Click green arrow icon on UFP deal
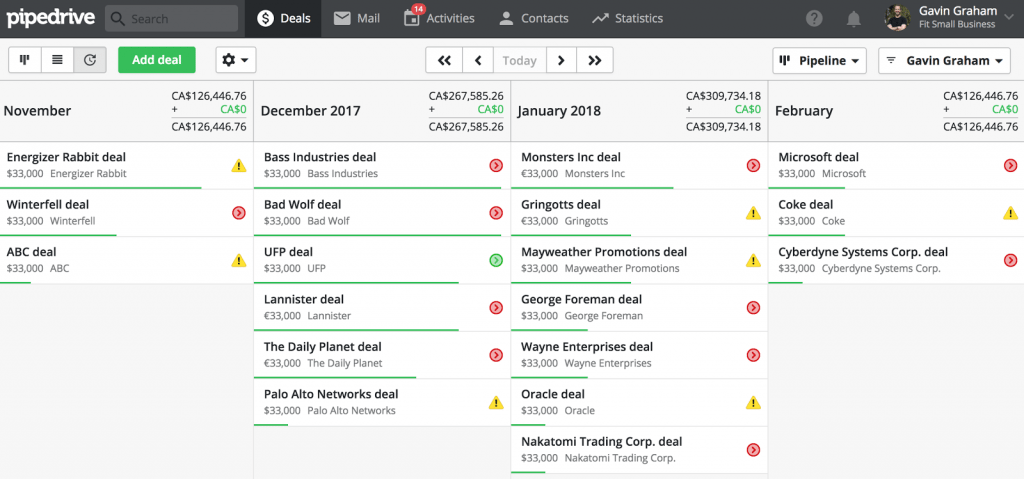 496,260
